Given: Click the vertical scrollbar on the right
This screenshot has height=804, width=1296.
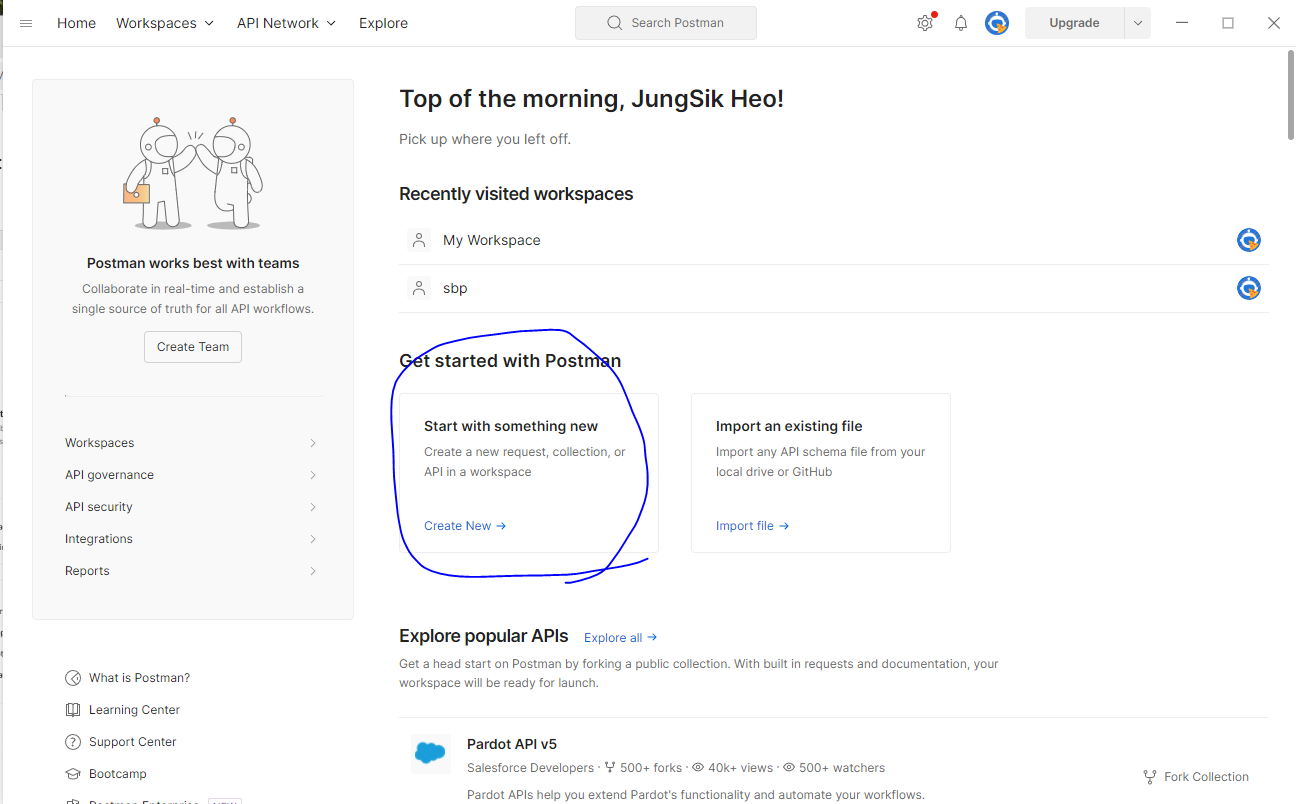Looking at the screenshot, I should [1290, 95].
